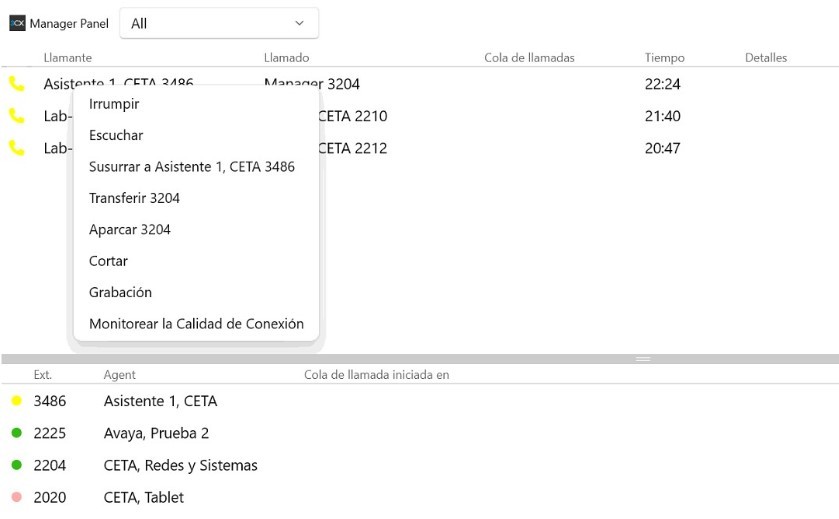Screen dimensions: 839x519
Task: Select Susurrar a Asistente 1, CETA 3486
Action: (192, 167)
